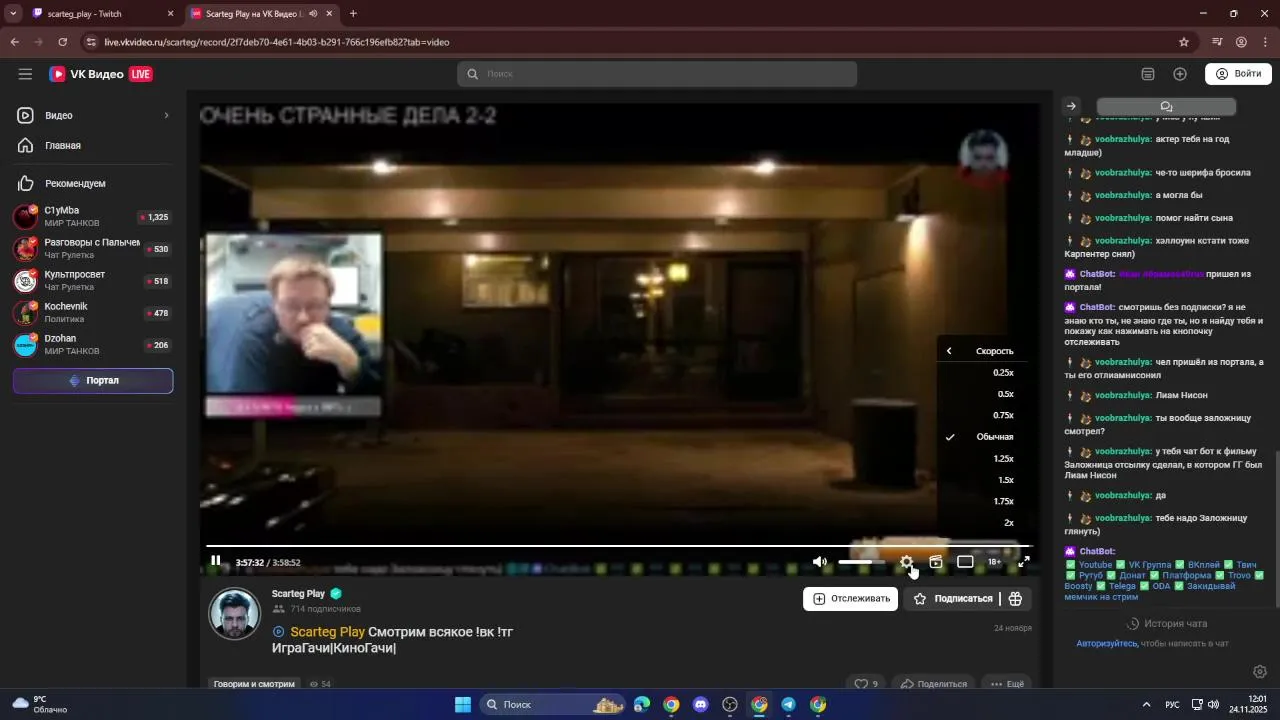Switch to scarteg_play Twitch browser tab

98,14
